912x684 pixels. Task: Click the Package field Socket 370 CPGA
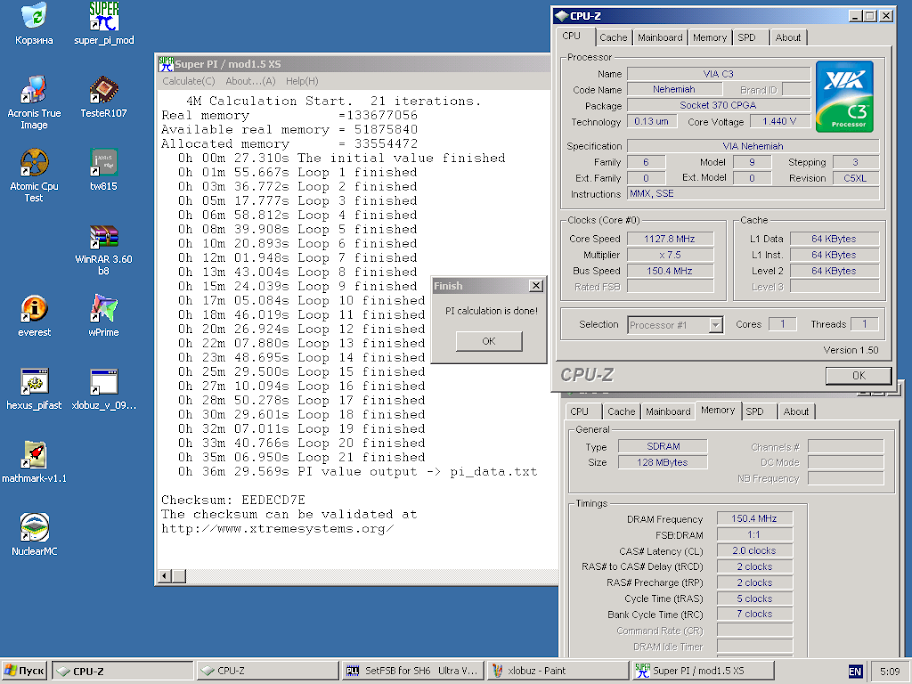[718, 105]
